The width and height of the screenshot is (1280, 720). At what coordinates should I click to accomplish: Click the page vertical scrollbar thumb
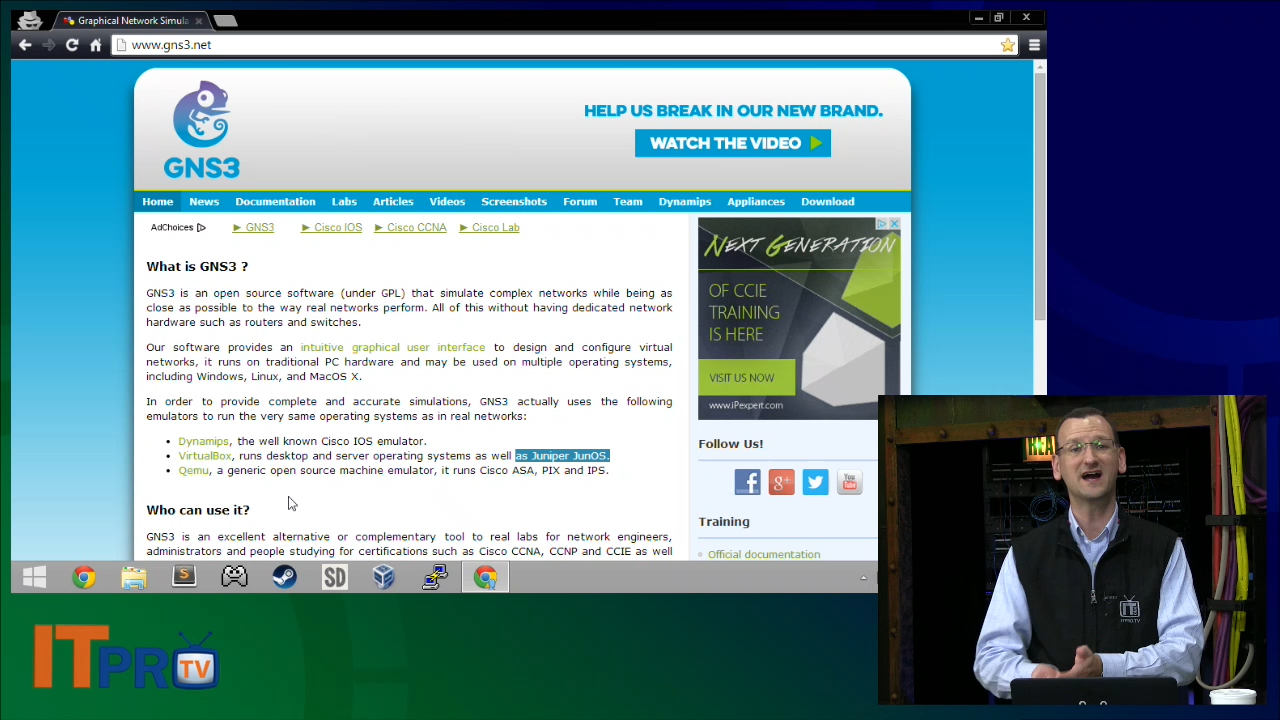click(x=1040, y=195)
